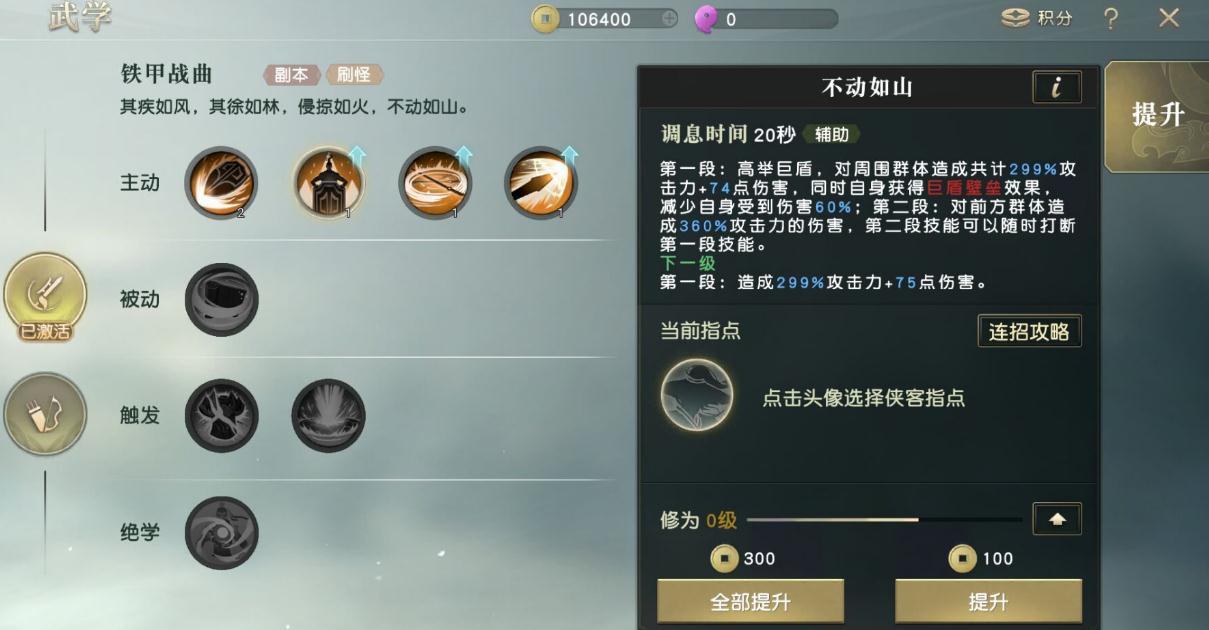Click the bottom 提升 upgrade button
Screen dimensions: 1209x630
point(988,602)
